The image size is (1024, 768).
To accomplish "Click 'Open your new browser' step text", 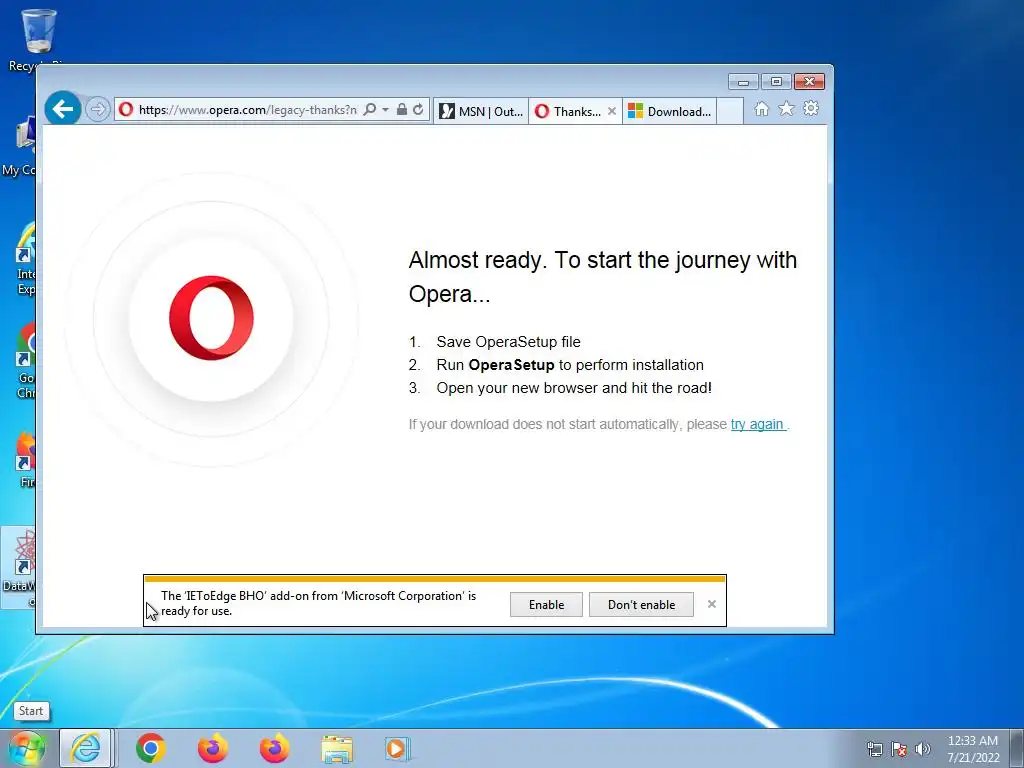I will pyautogui.click(x=574, y=388).
